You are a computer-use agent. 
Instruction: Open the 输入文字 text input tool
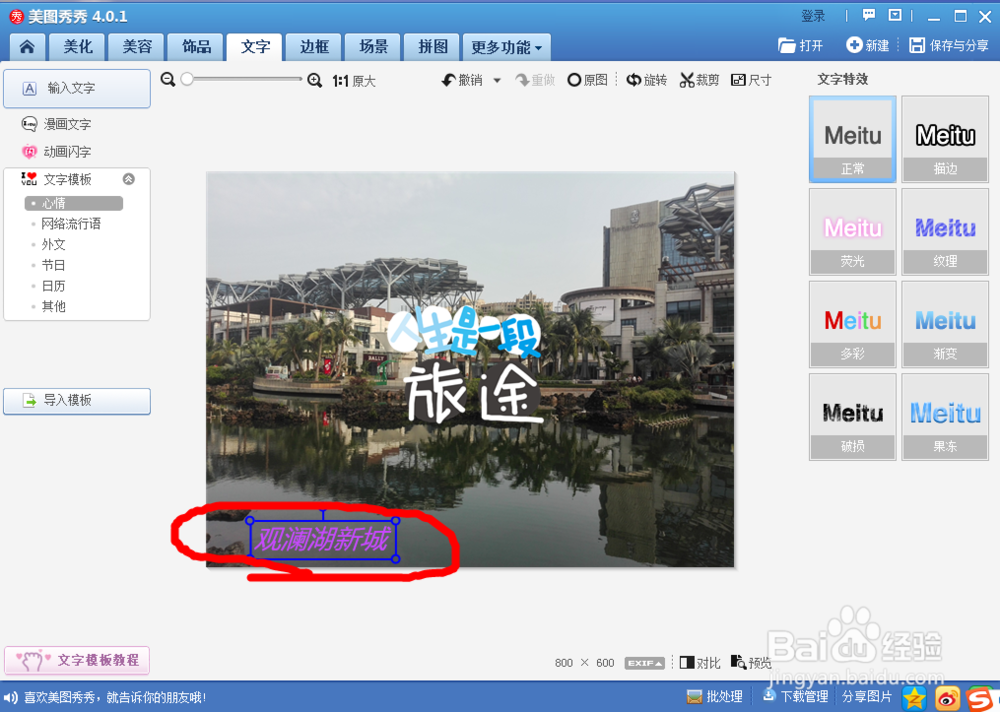click(76, 88)
